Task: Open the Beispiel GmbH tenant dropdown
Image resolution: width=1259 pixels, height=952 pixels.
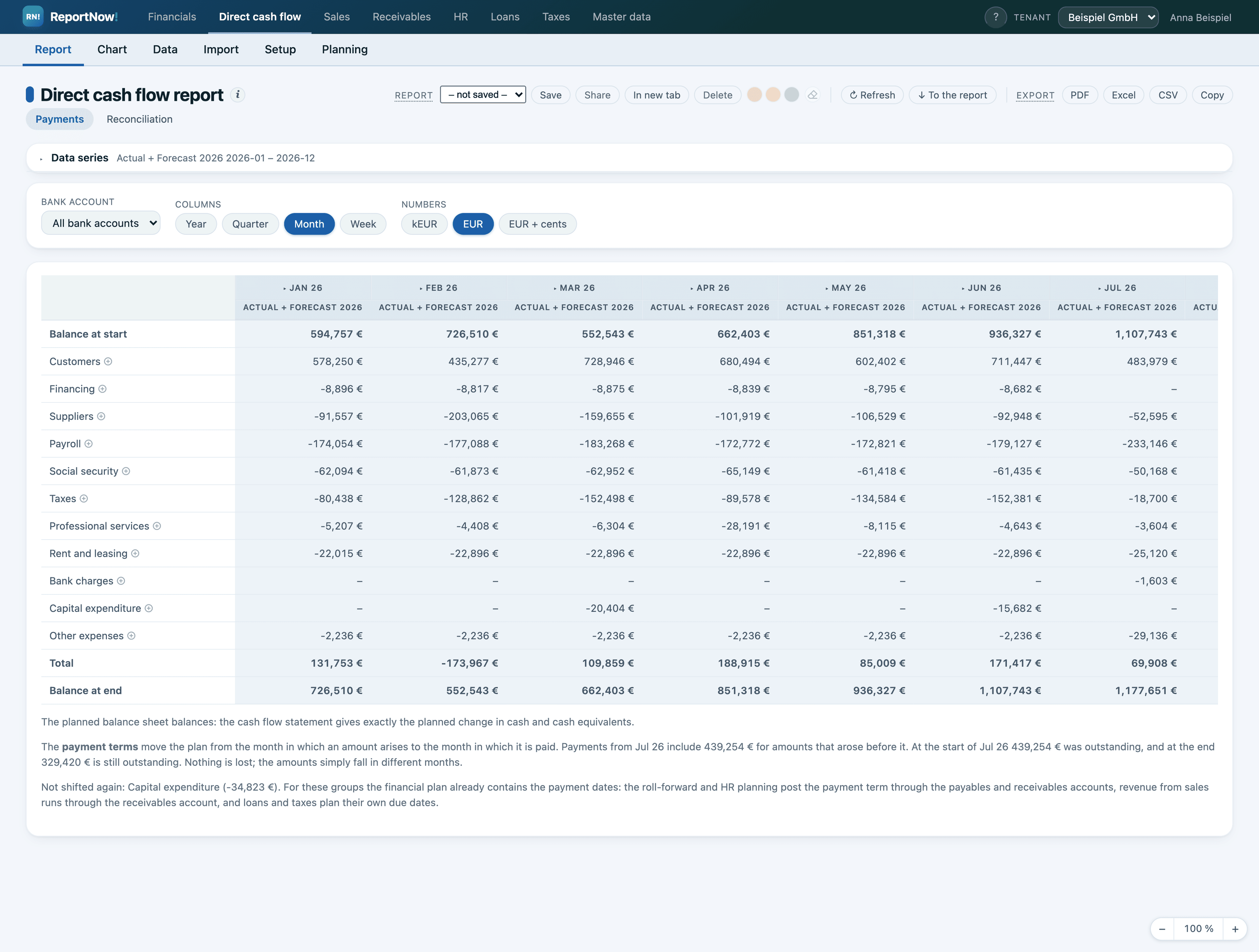Action: coord(1108,17)
